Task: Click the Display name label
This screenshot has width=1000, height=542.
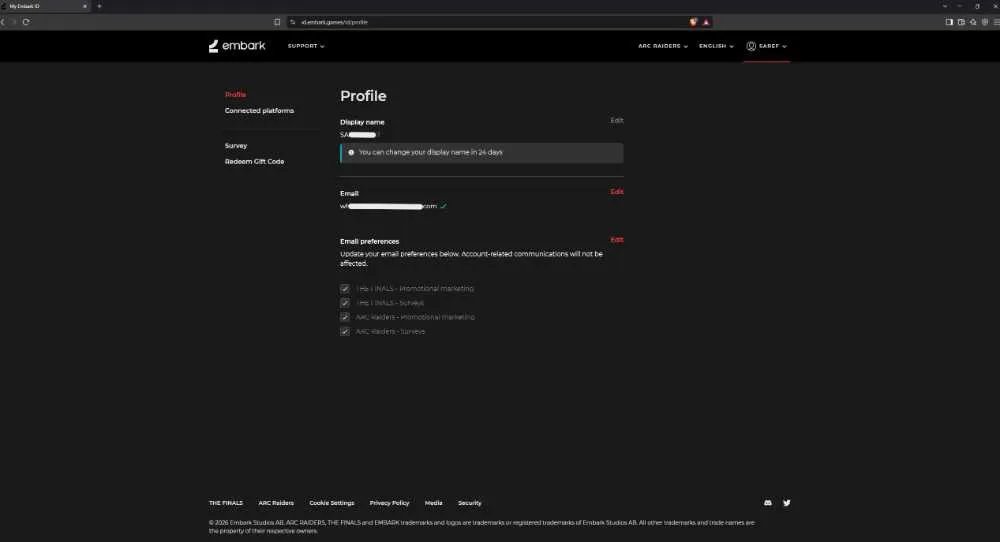Action: tap(362, 122)
